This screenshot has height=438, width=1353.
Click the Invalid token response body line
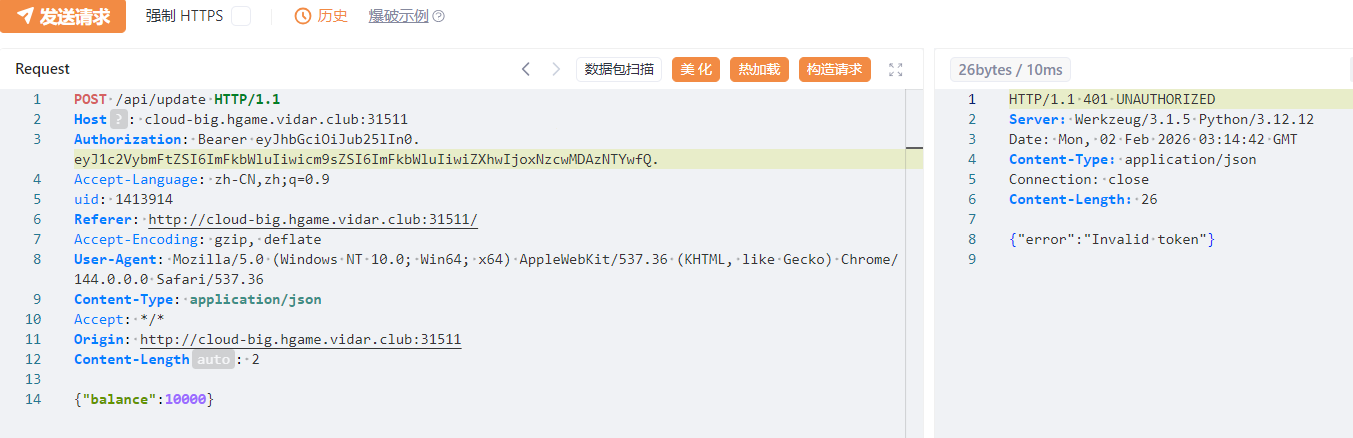coord(1111,239)
